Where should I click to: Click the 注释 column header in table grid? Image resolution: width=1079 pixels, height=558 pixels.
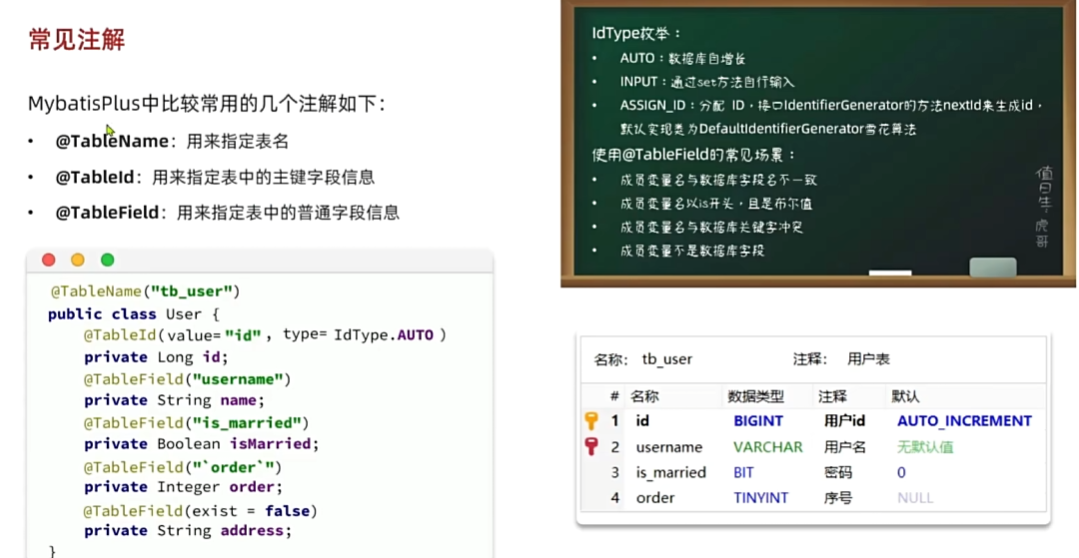coord(833,396)
